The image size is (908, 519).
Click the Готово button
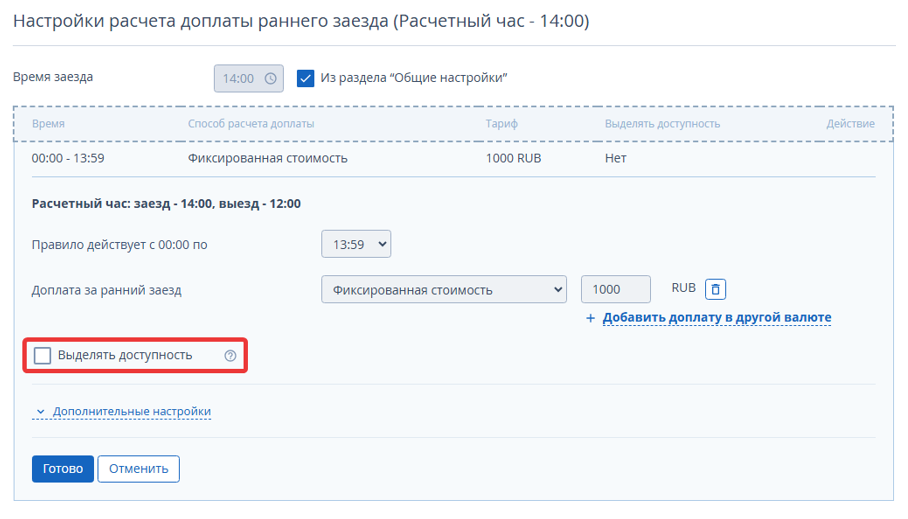click(63, 469)
